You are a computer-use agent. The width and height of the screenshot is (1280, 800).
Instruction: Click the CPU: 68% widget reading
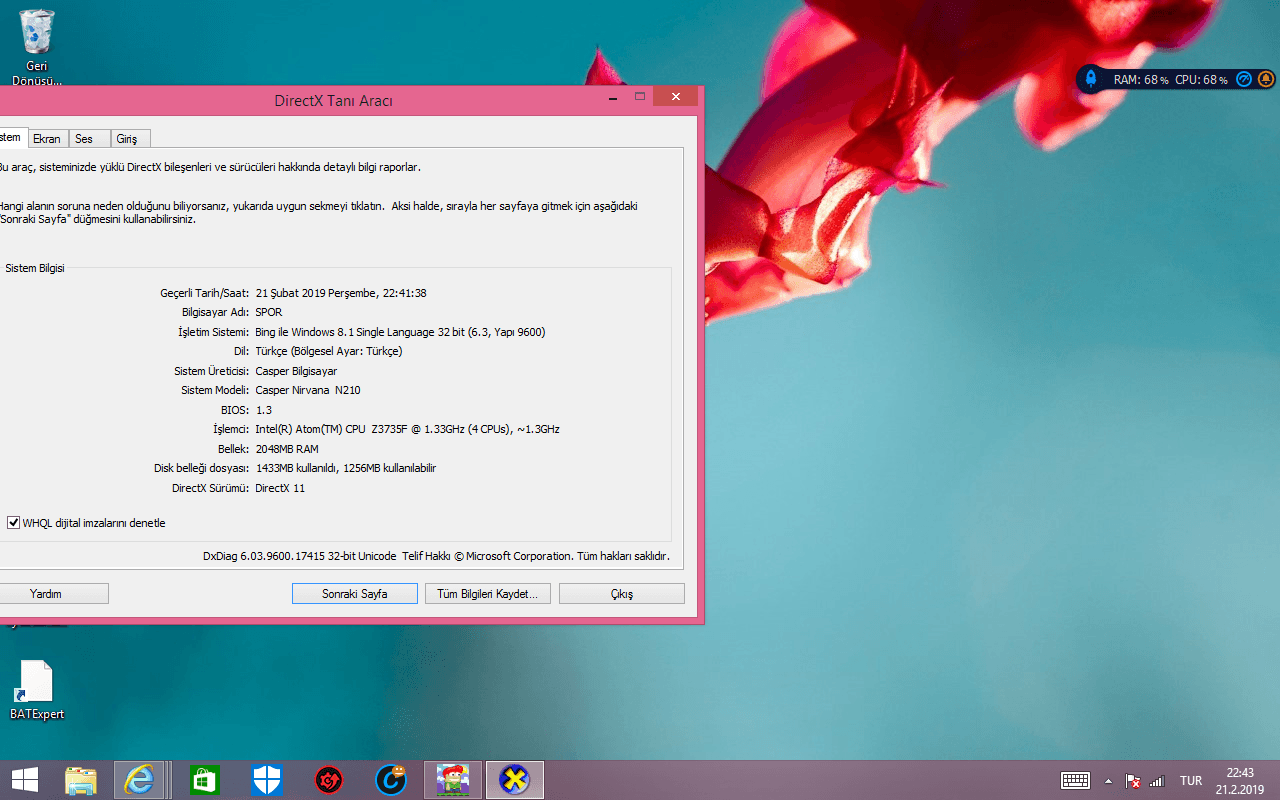[1202, 80]
